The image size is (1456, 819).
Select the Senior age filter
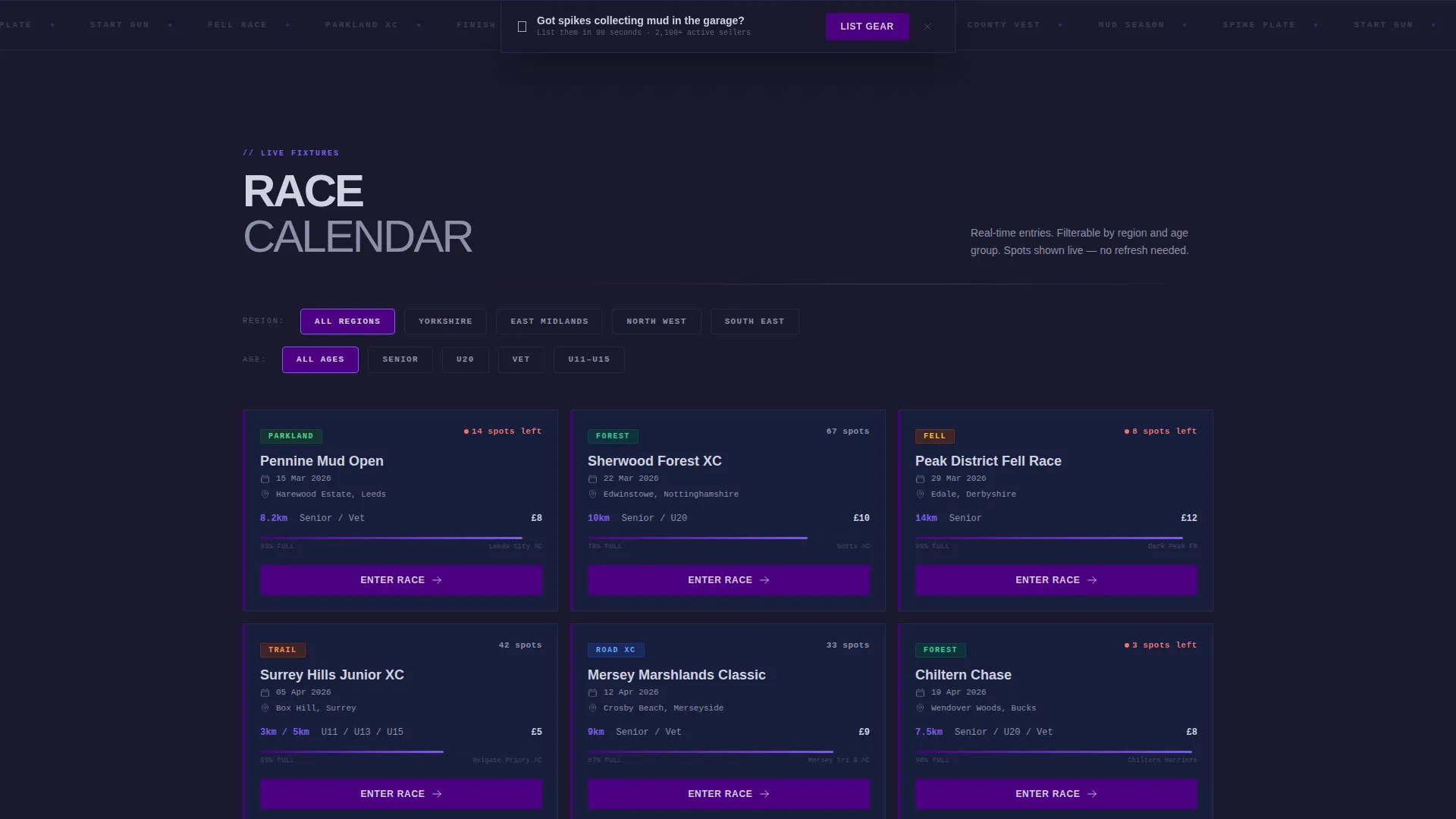point(400,359)
